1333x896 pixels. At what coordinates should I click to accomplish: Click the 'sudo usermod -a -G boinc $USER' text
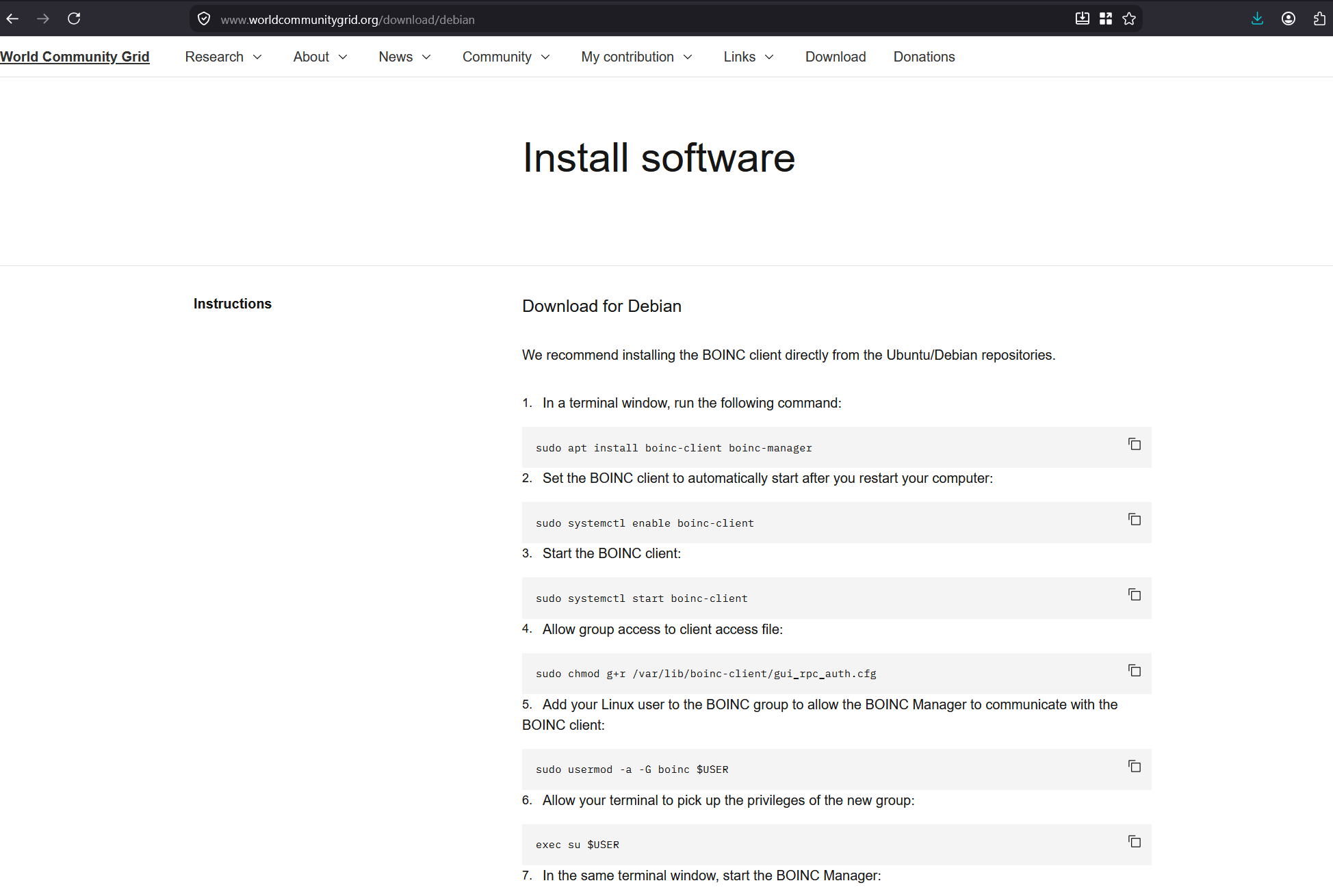click(x=632, y=769)
